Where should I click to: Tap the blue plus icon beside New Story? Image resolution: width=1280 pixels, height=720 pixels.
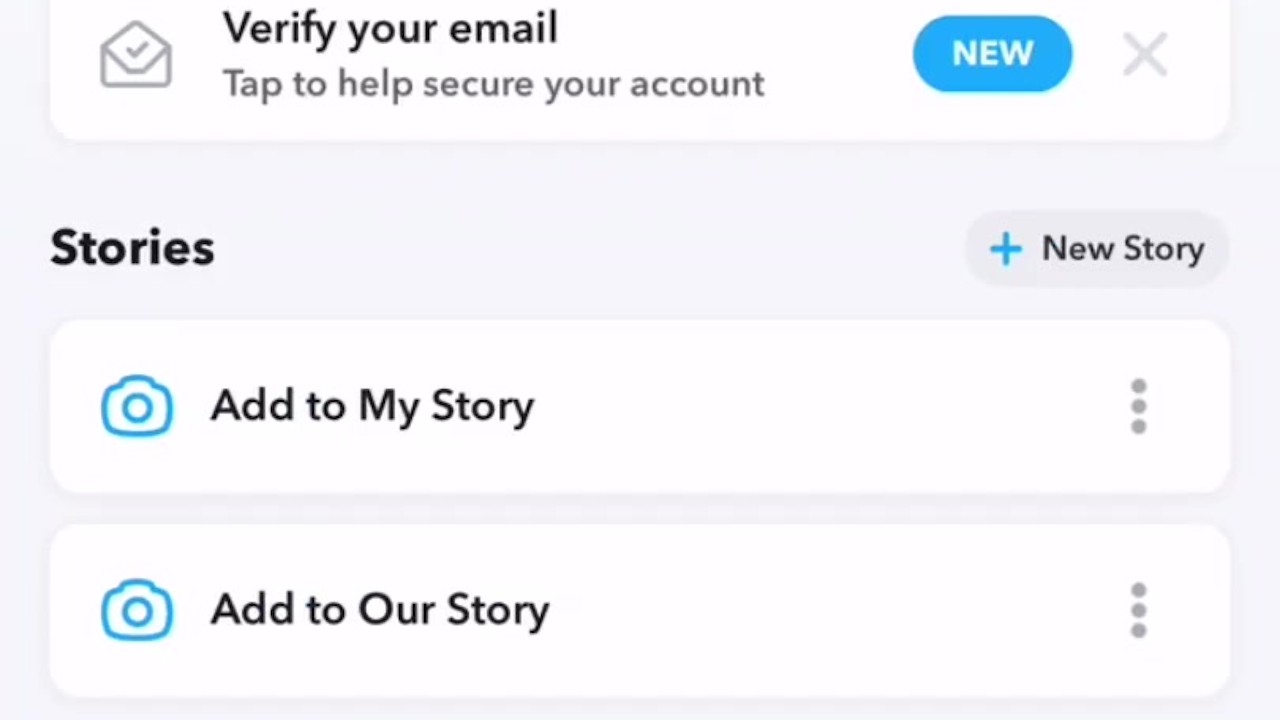coord(1005,249)
